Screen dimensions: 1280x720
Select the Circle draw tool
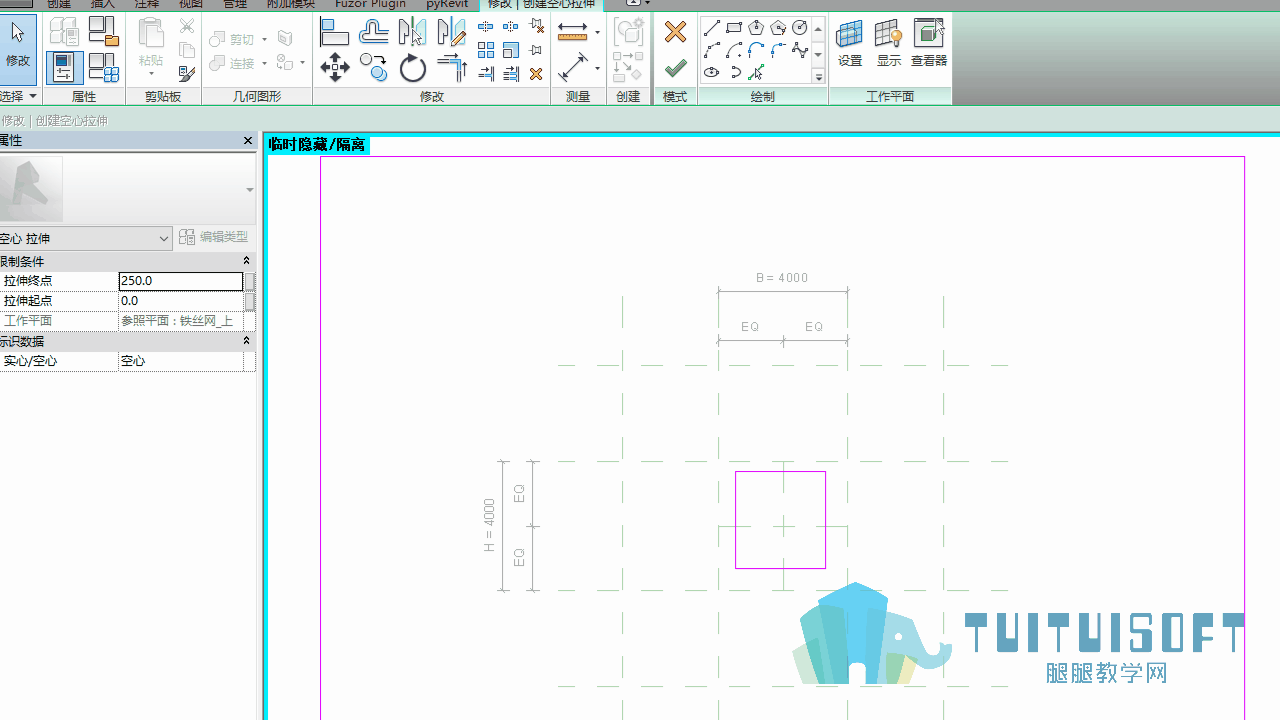tap(800, 28)
